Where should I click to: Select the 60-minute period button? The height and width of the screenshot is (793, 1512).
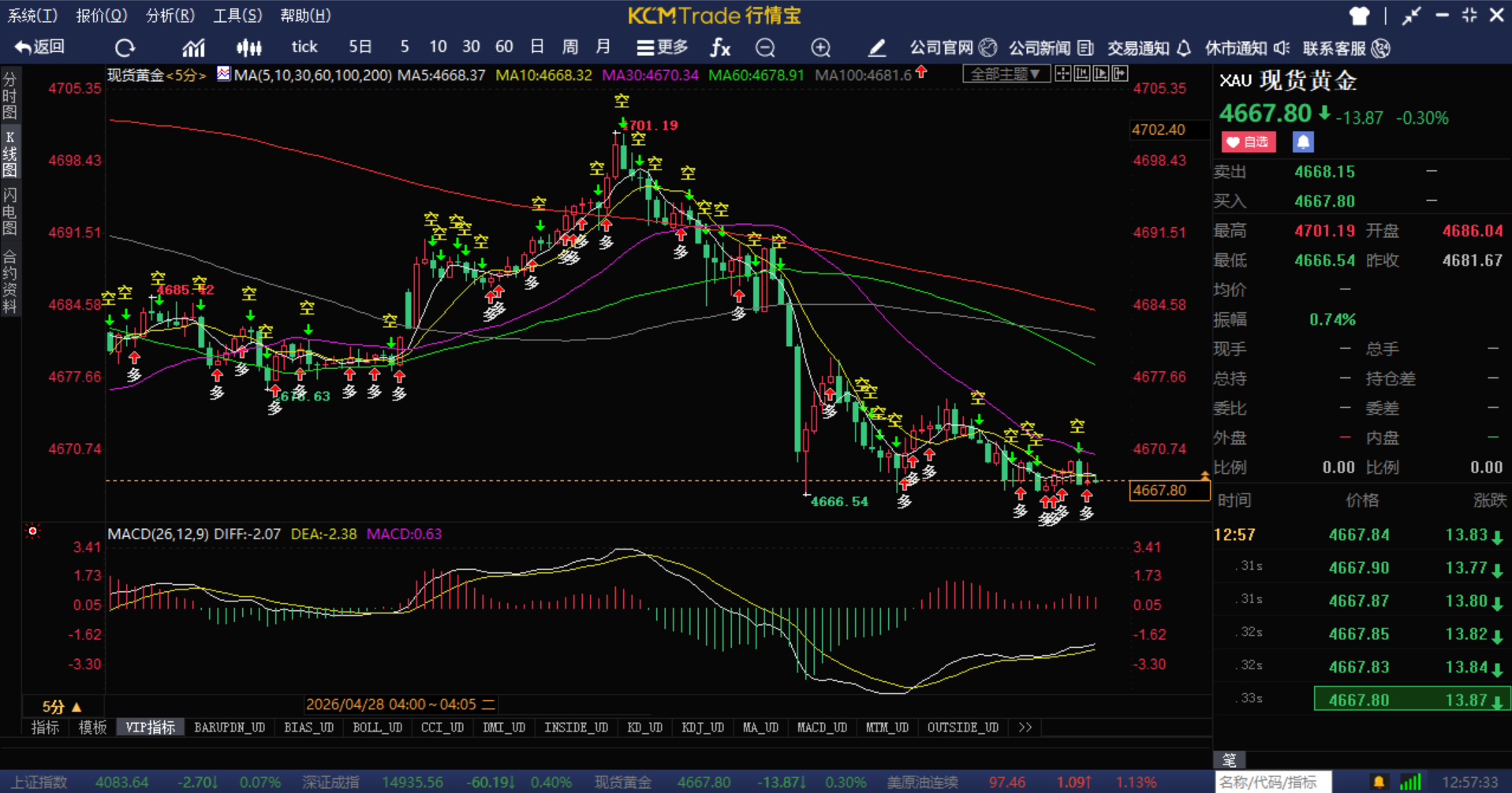504,47
